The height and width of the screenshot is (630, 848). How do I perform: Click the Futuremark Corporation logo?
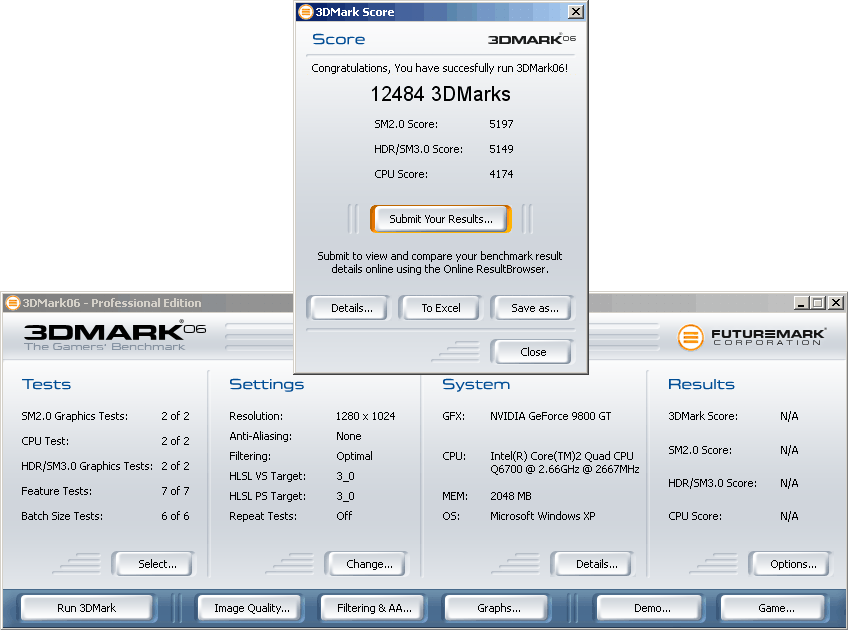[x=752, y=337]
